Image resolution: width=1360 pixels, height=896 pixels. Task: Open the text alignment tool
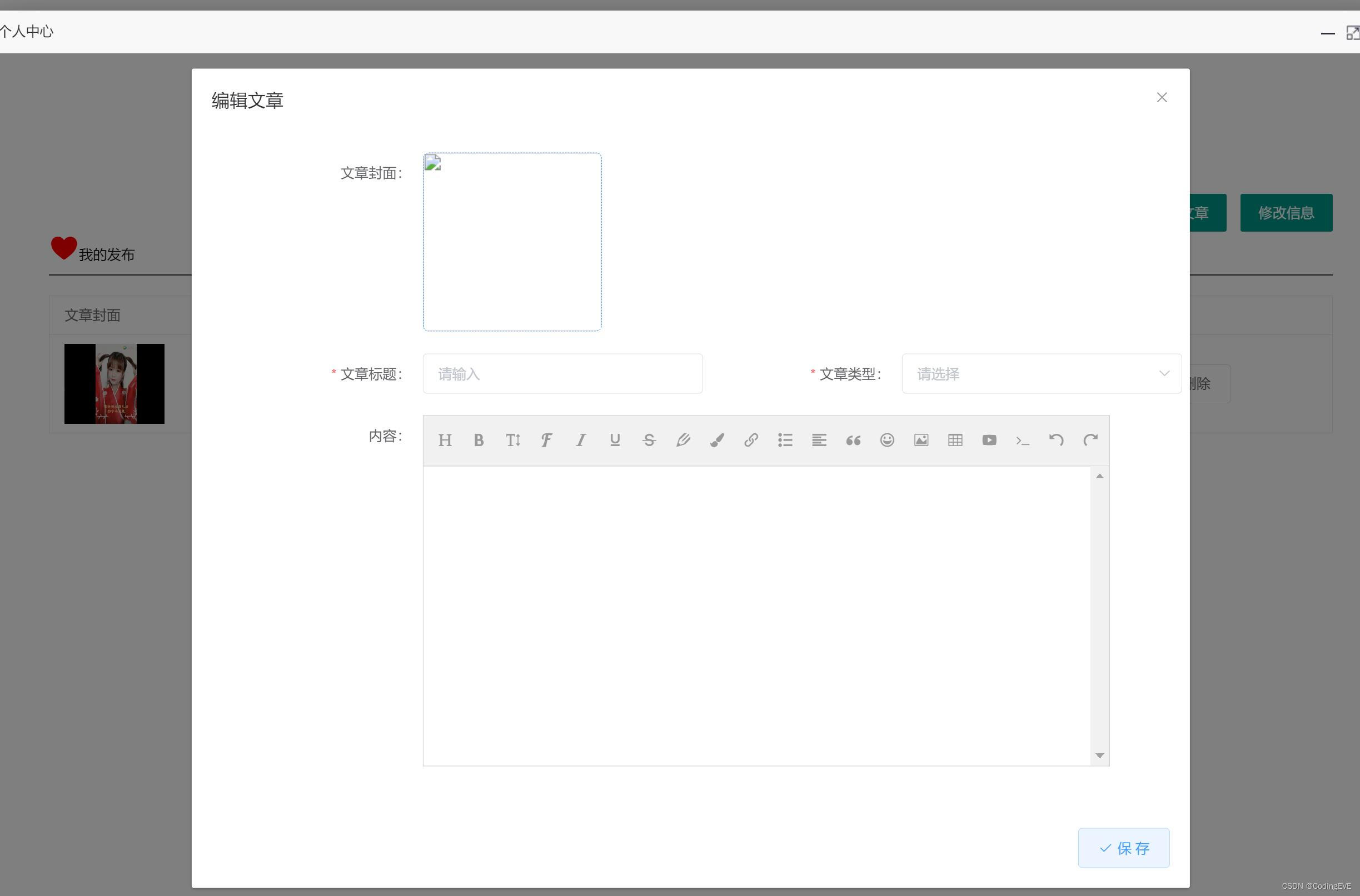[819, 440]
